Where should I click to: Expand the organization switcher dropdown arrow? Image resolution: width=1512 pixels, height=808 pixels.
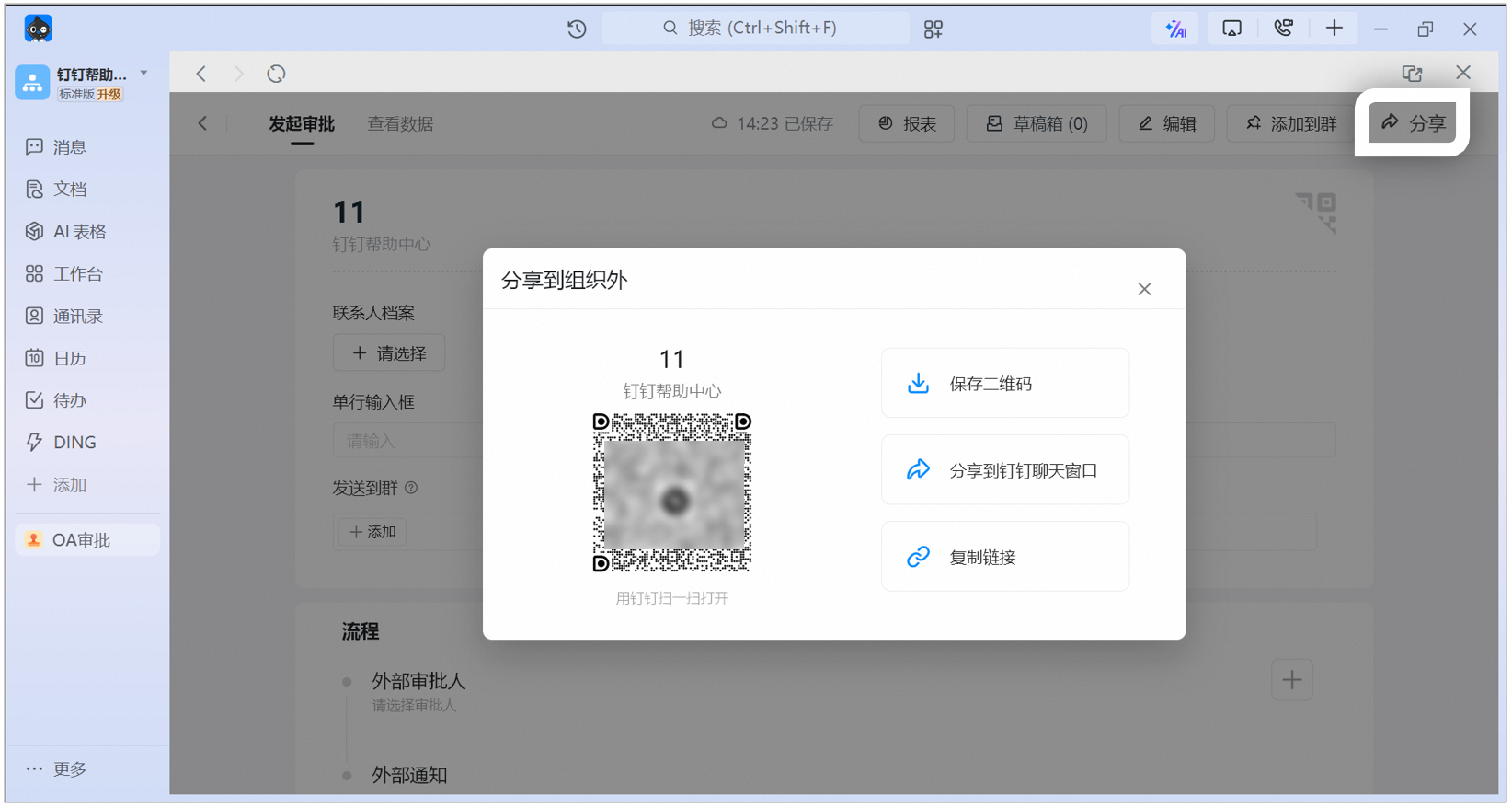point(144,73)
